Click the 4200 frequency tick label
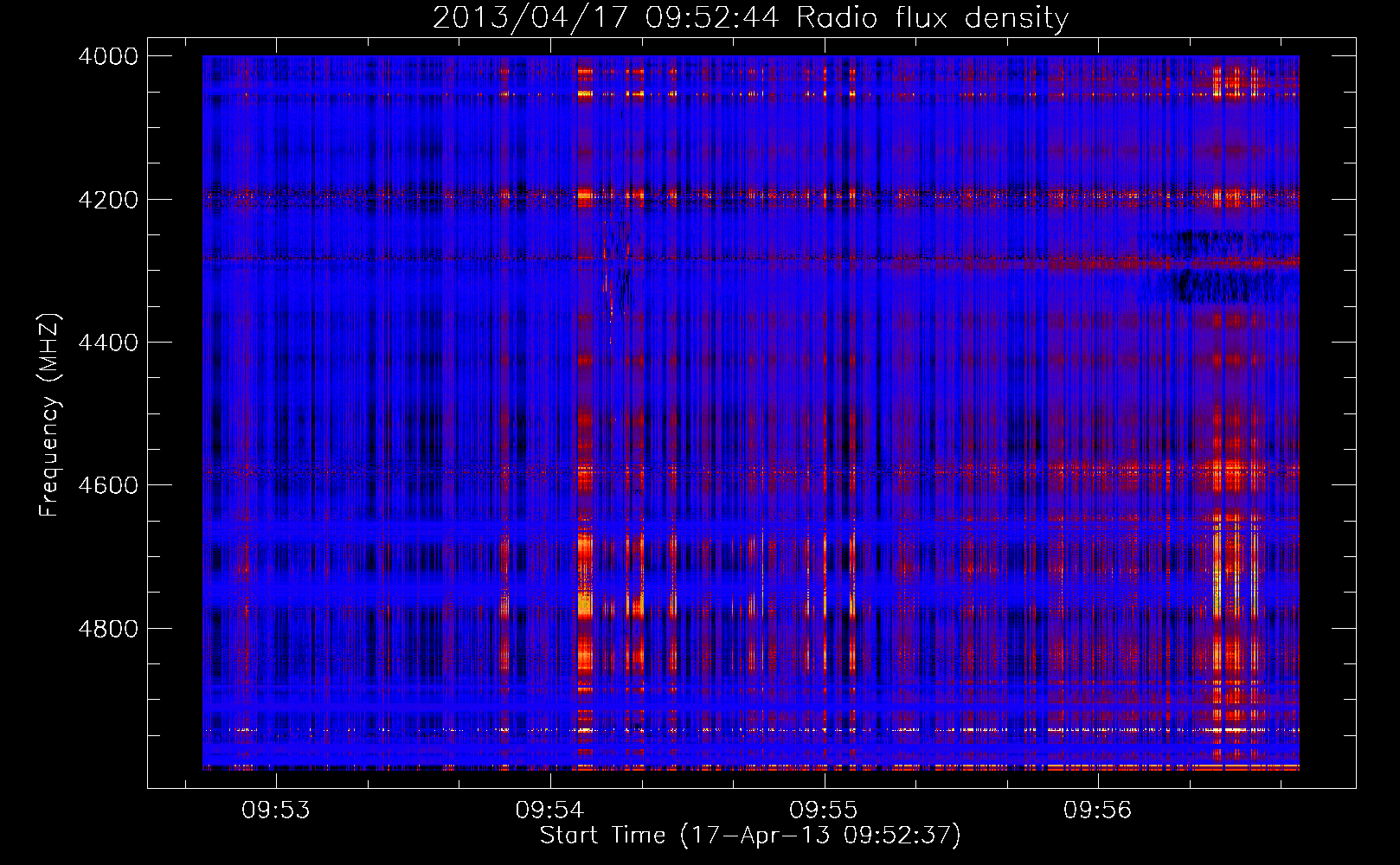 pos(108,199)
